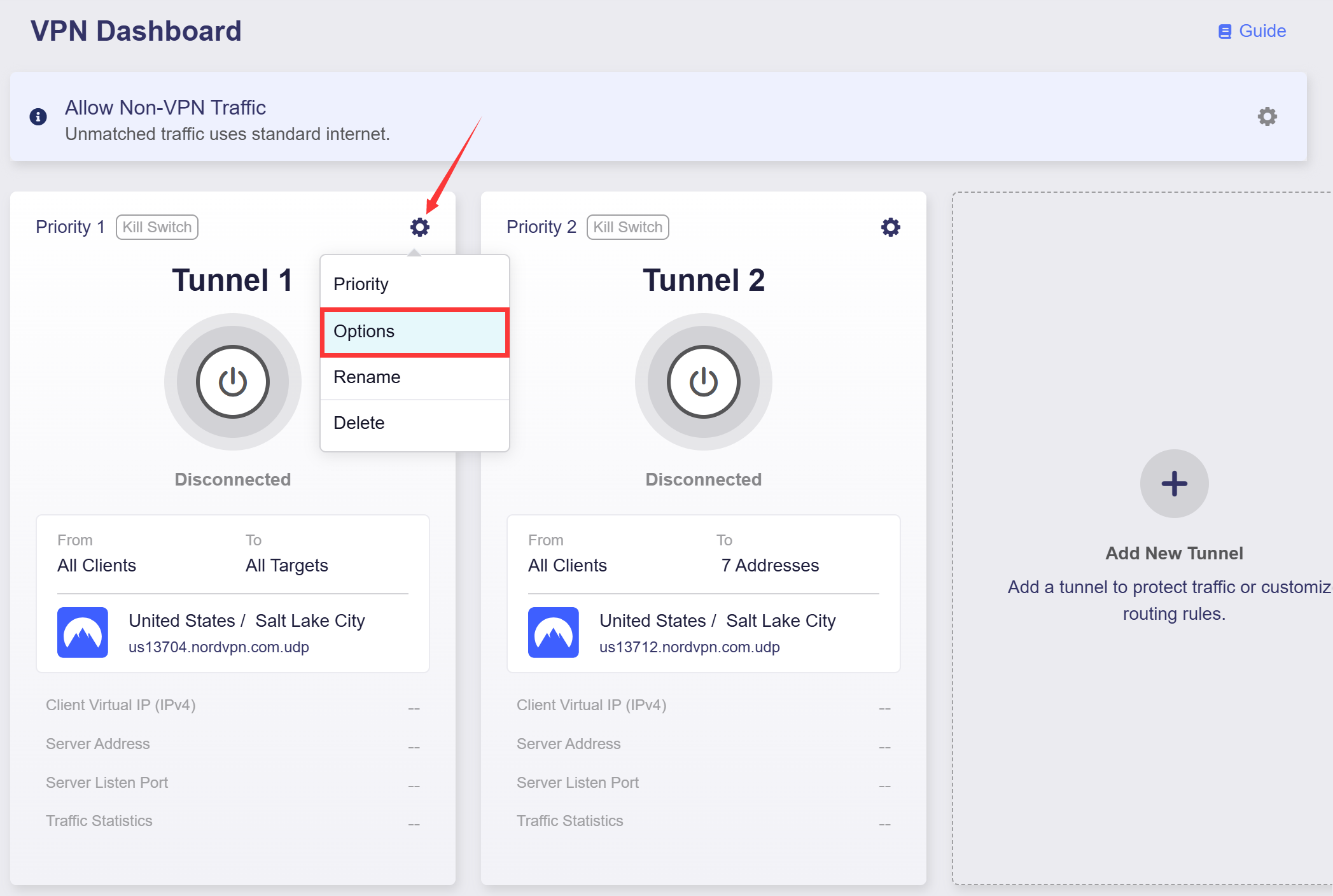The width and height of the screenshot is (1333, 896).
Task: Open Tunnel 2 settings gear
Action: (x=891, y=227)
